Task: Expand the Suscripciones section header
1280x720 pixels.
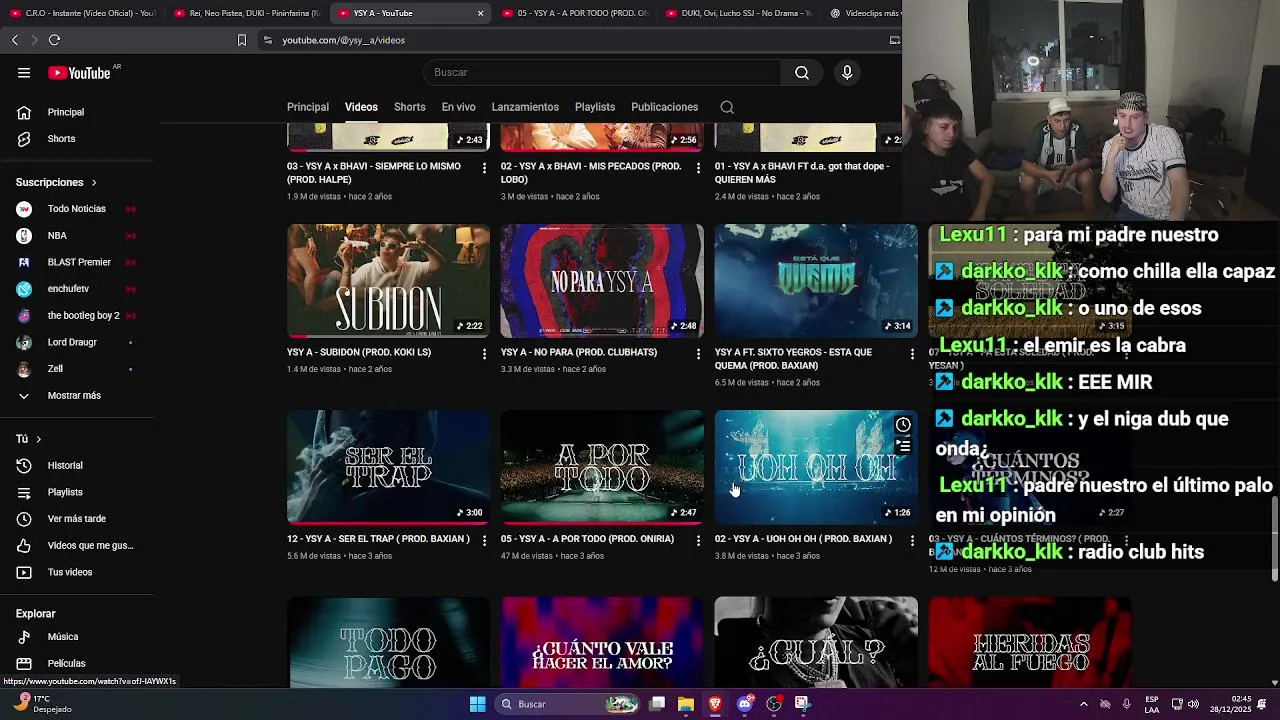Action: pos(56,182)
